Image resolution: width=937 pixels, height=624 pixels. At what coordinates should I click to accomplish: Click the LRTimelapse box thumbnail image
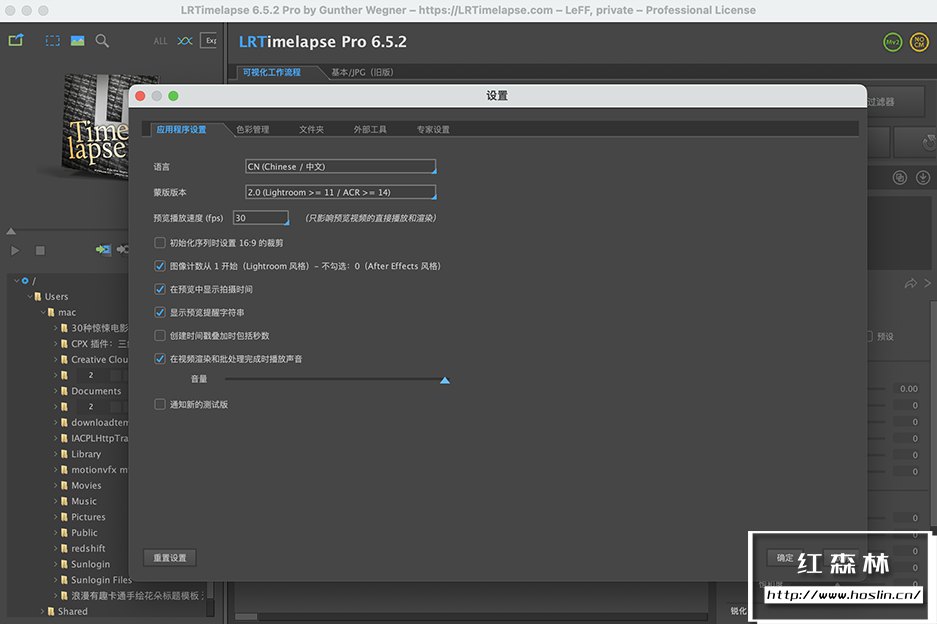coord(96,127)
